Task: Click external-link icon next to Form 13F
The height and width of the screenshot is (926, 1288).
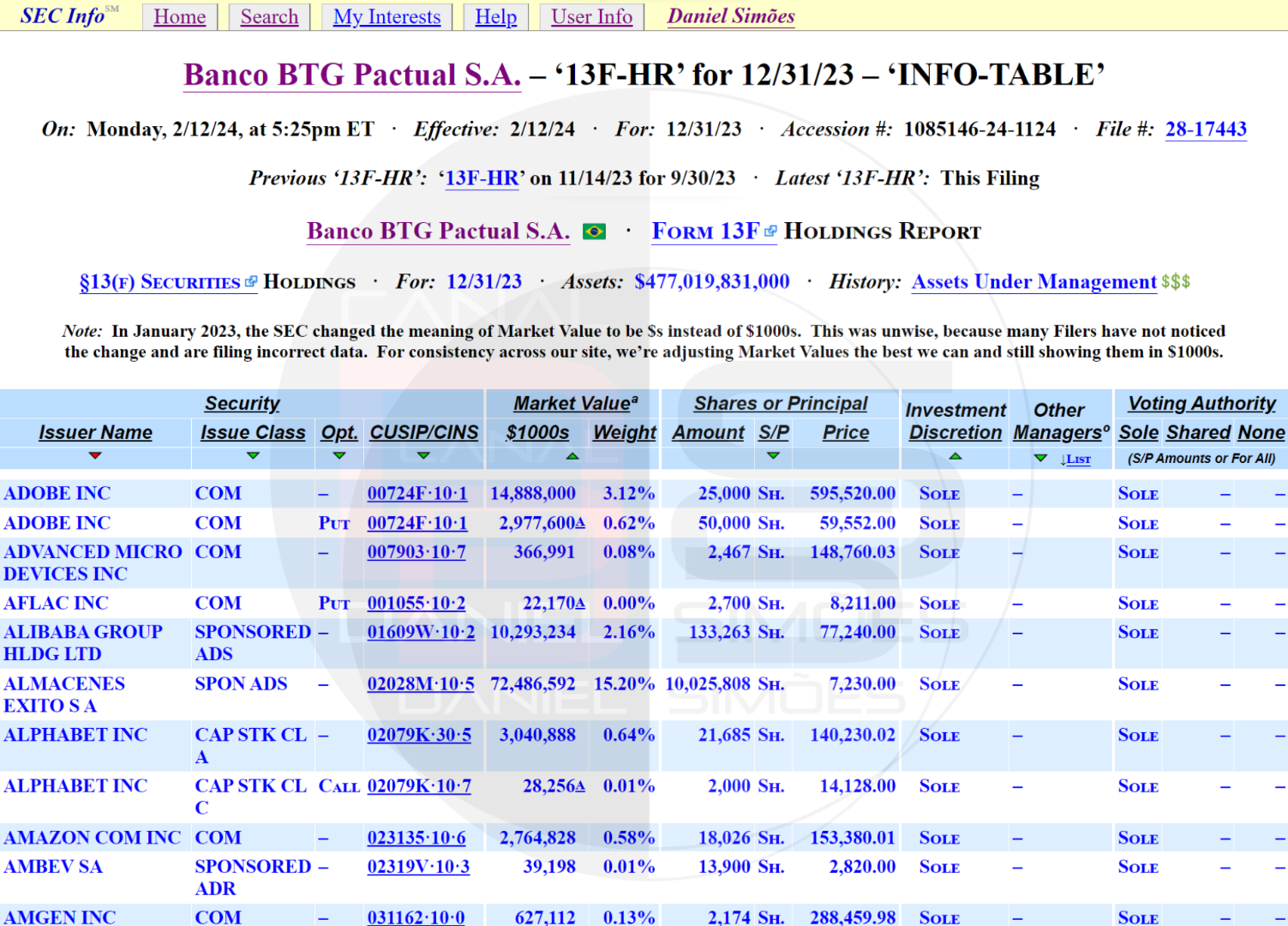Action: (770, 231)
